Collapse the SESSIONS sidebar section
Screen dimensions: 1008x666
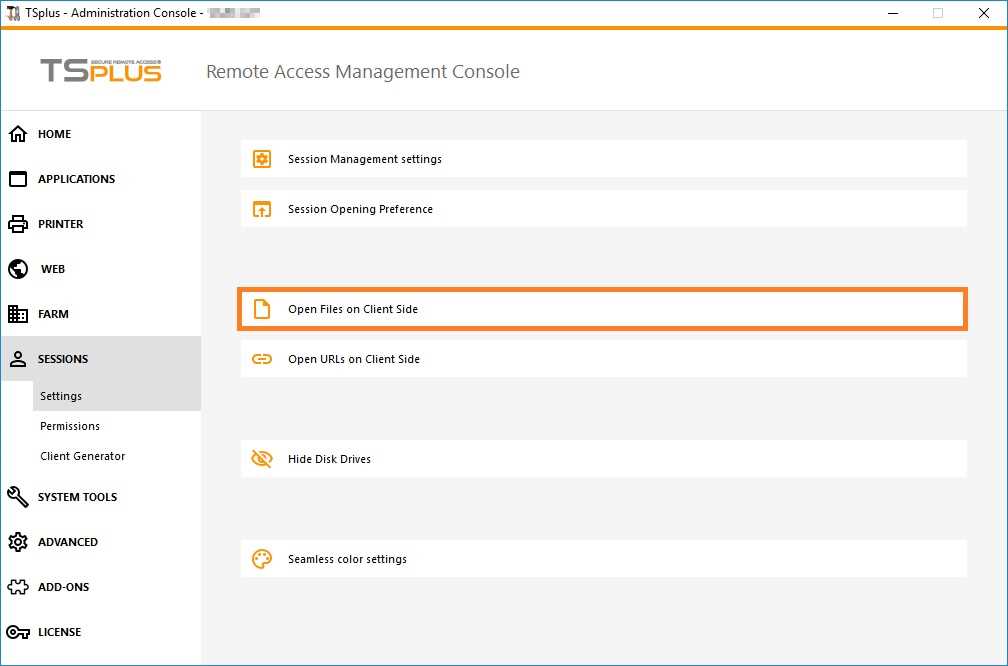pyautogui.click(x=63, y=359)
